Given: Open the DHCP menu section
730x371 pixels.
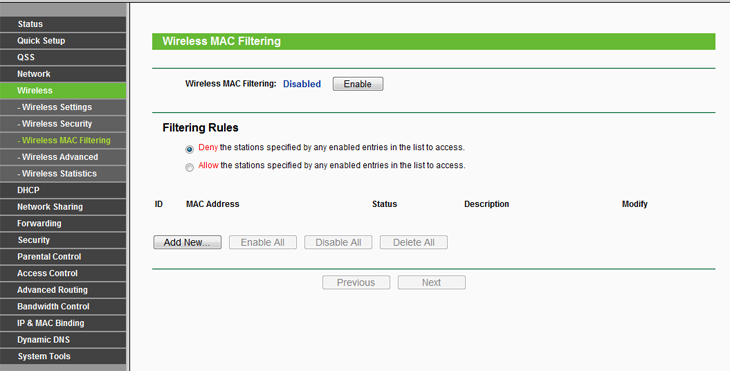Looking at the screenshot, I should point(63,190).
